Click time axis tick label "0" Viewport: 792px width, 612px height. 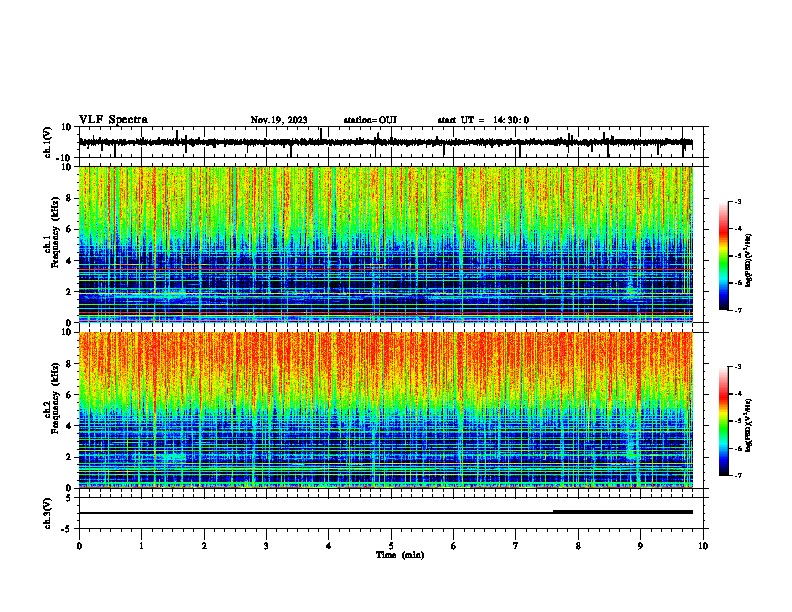(x=79, y=546)
